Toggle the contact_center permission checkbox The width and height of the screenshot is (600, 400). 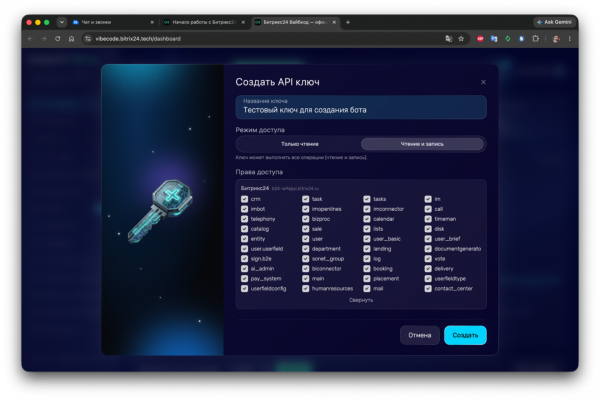click(428, 289)
